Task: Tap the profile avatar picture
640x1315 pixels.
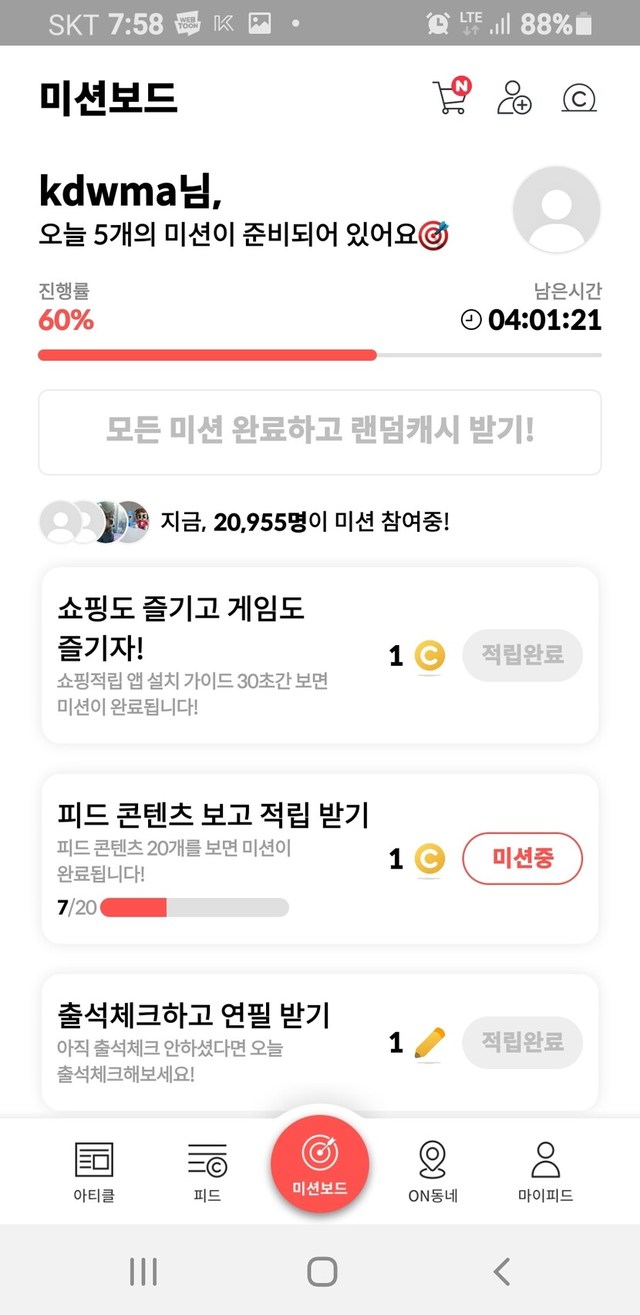Action: [x=556, y=210]
